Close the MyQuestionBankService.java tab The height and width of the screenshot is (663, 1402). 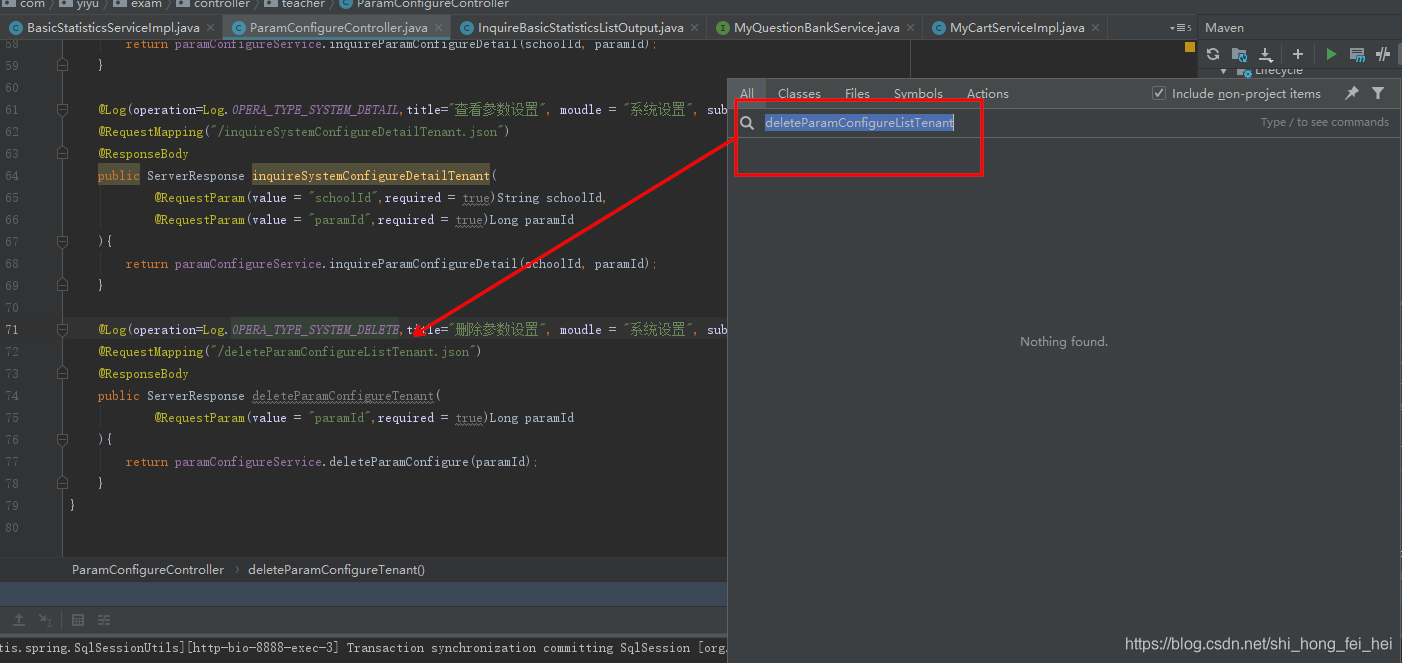[909, 28]
